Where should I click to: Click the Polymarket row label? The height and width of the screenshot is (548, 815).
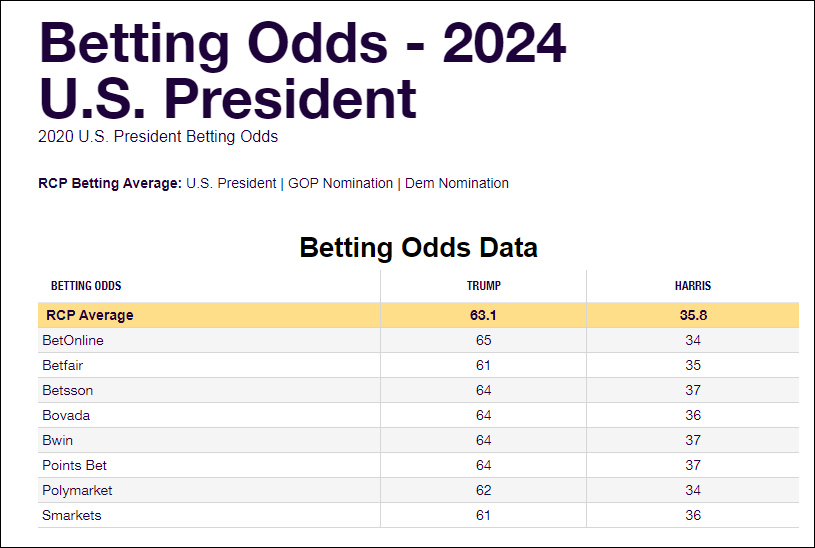pyautogui.click(x=77, y=490)
